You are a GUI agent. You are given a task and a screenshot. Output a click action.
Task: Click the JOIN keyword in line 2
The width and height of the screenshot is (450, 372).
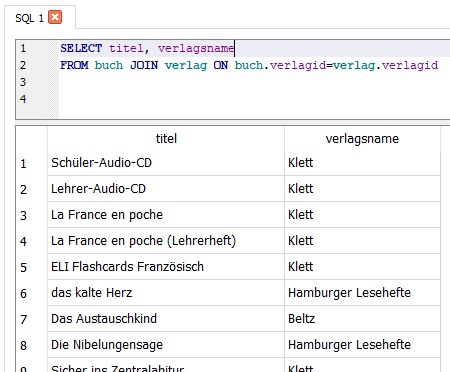[144, 65]
